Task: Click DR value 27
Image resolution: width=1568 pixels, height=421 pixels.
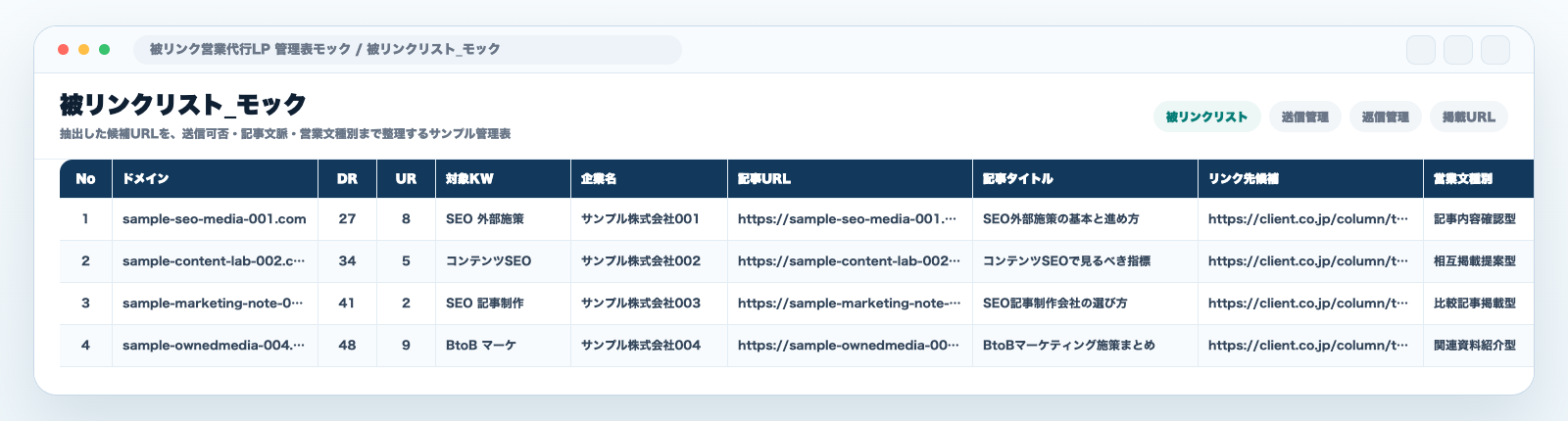Action: 347,219
